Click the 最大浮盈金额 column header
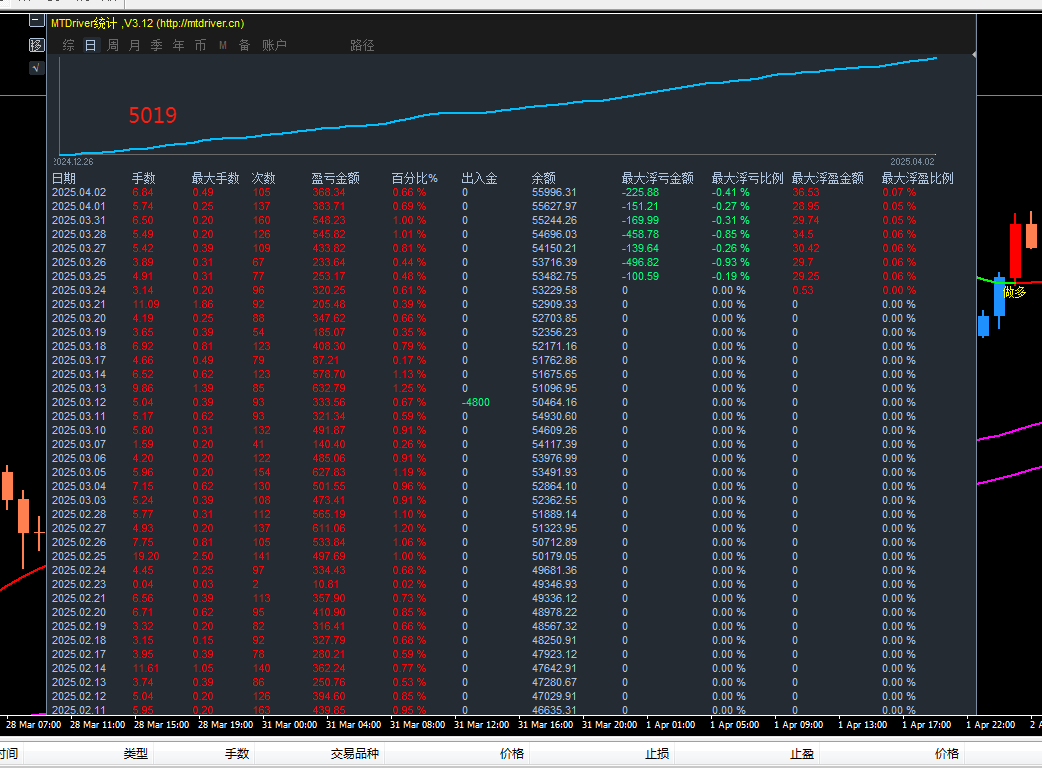Screen dimensions: 1042x768 827,178
